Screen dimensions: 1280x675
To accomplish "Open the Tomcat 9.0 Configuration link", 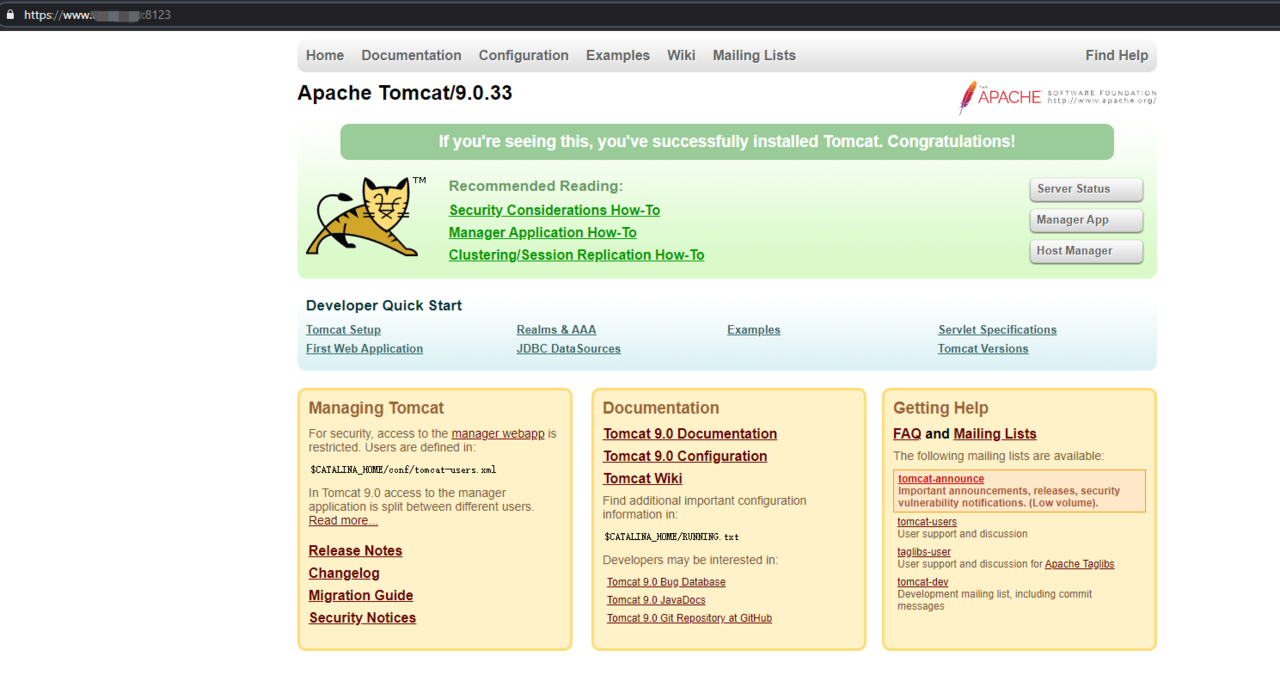I will click(685, 456).
